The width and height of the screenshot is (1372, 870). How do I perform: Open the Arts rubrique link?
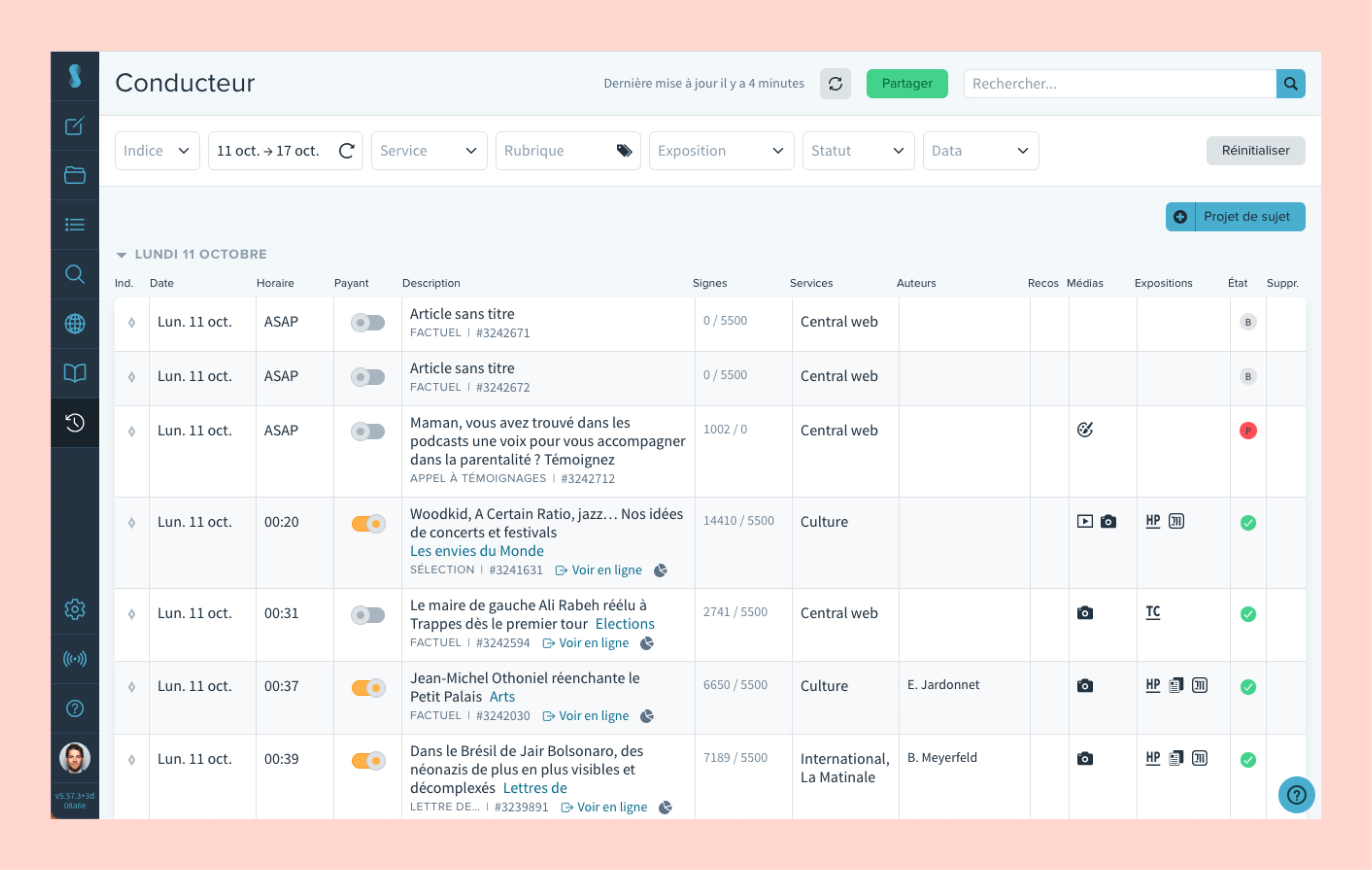(x=501, y=697)
